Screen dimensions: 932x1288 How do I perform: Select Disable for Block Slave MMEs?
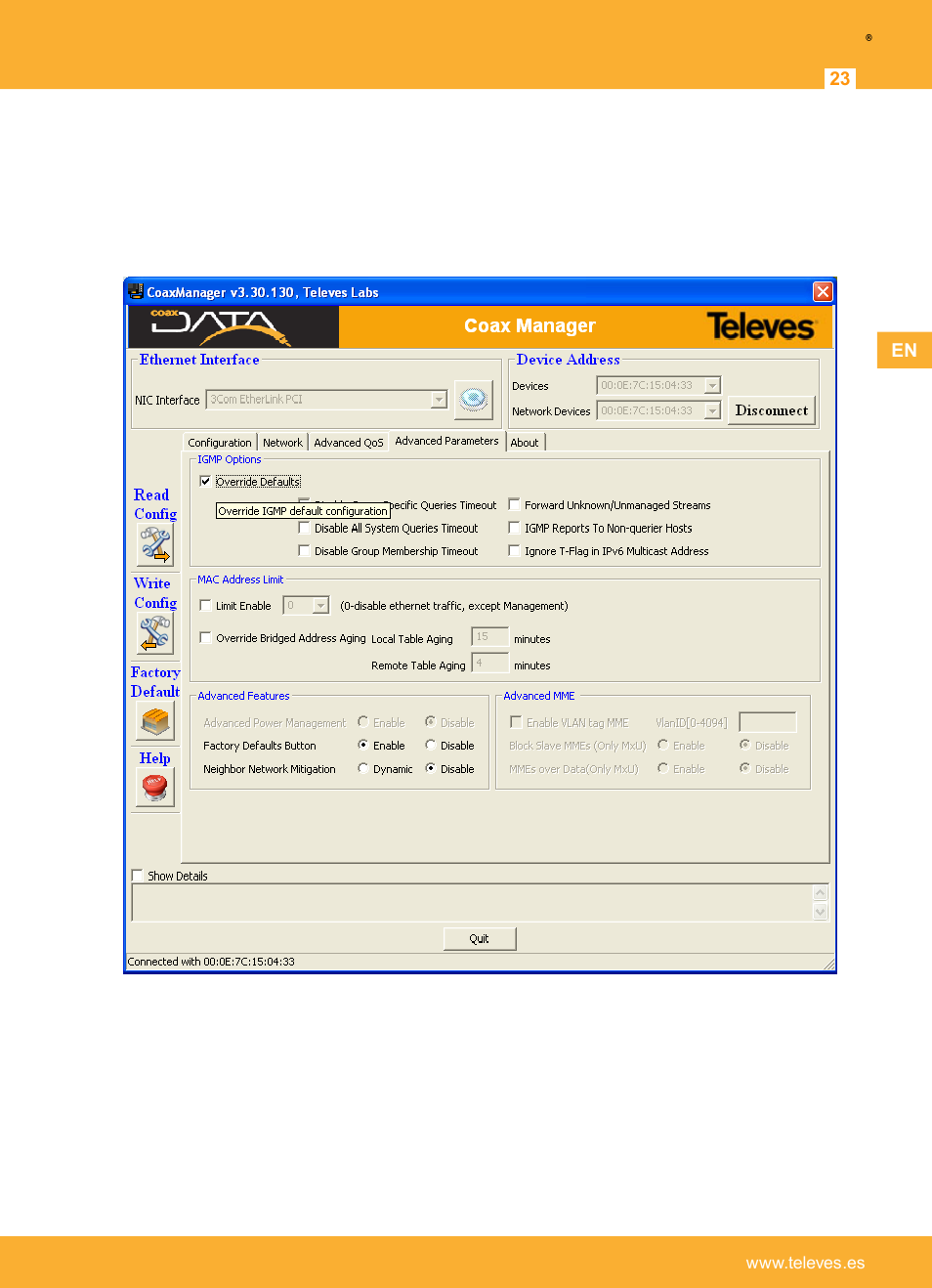pos(744,745)
